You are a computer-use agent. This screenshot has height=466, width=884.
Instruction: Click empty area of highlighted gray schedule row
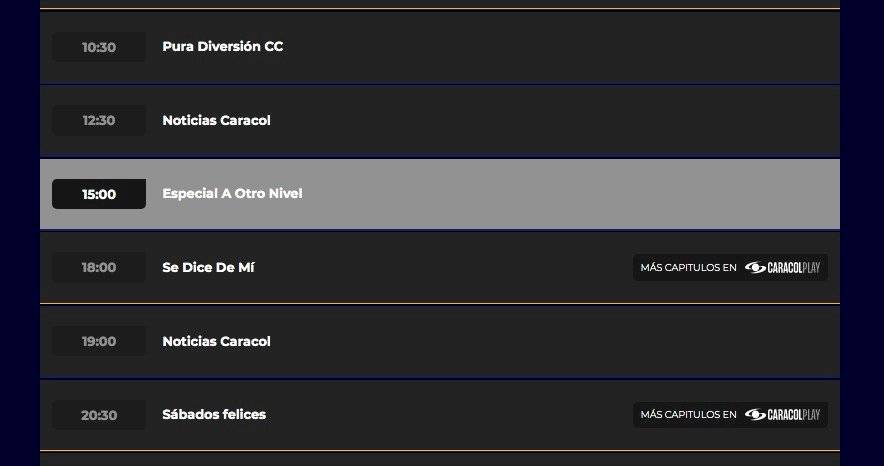564,194
